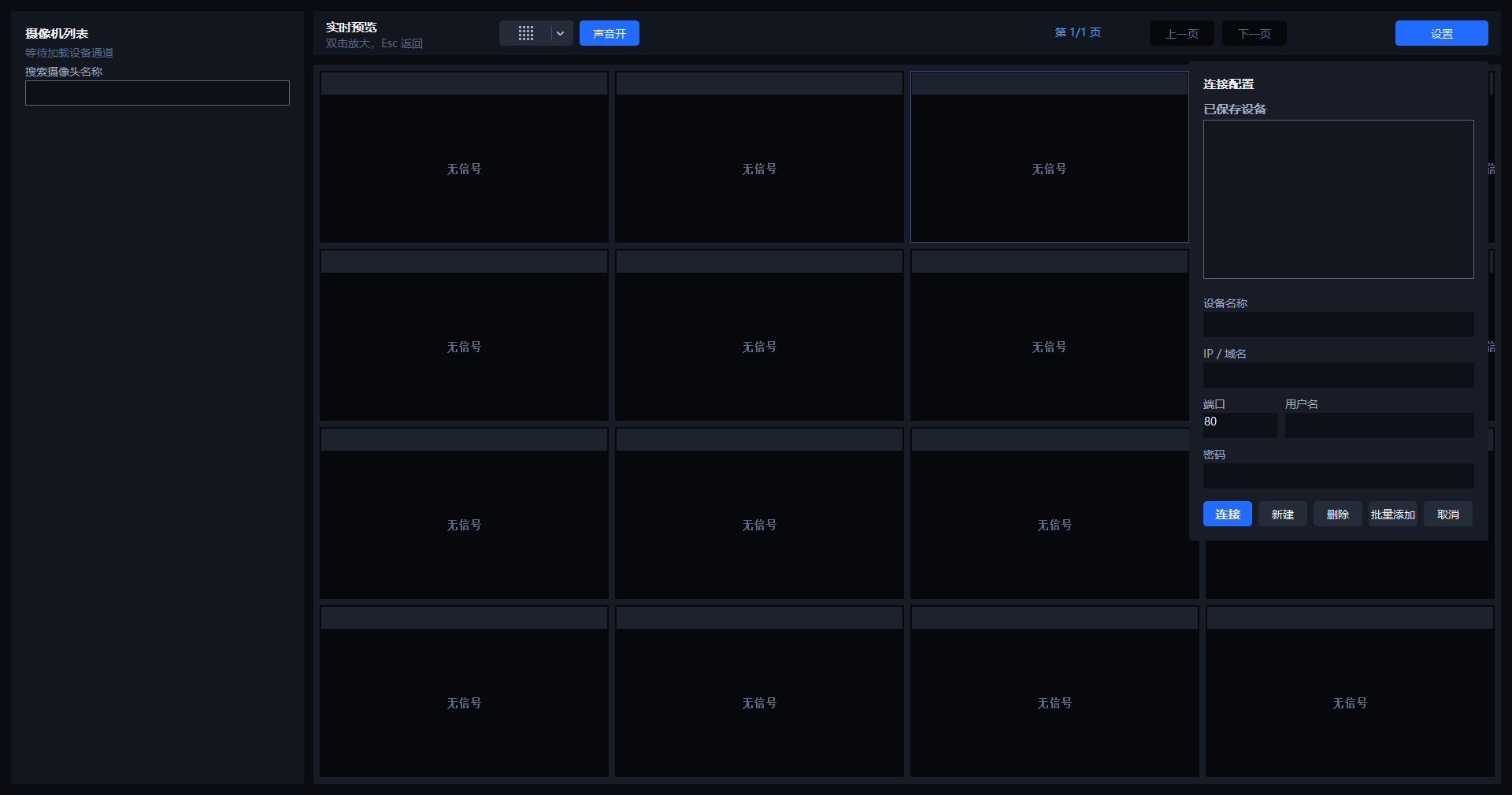Click the 已保存设备 saved devices list box

coord(1339,199)
